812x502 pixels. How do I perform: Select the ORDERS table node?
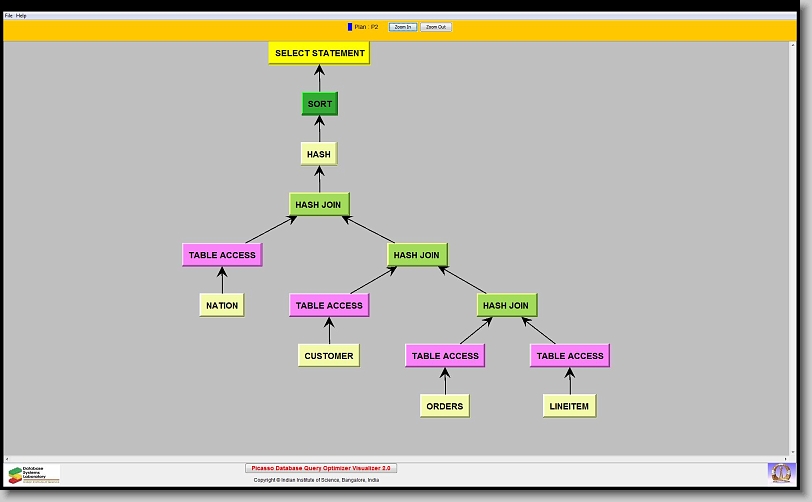pos(444,406)
